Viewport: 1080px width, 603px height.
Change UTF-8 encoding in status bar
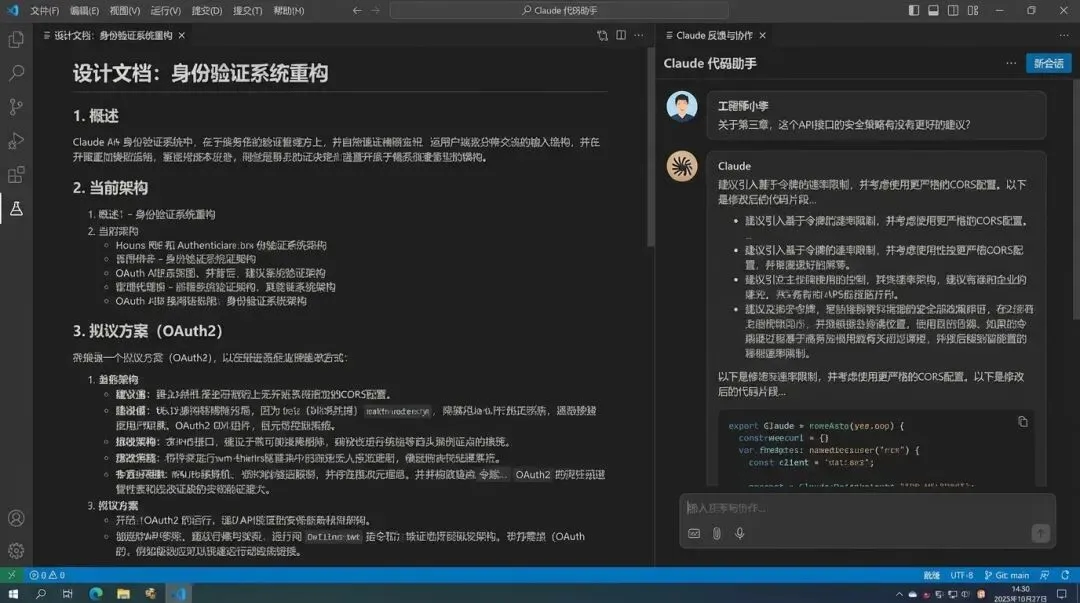point(962,575)
